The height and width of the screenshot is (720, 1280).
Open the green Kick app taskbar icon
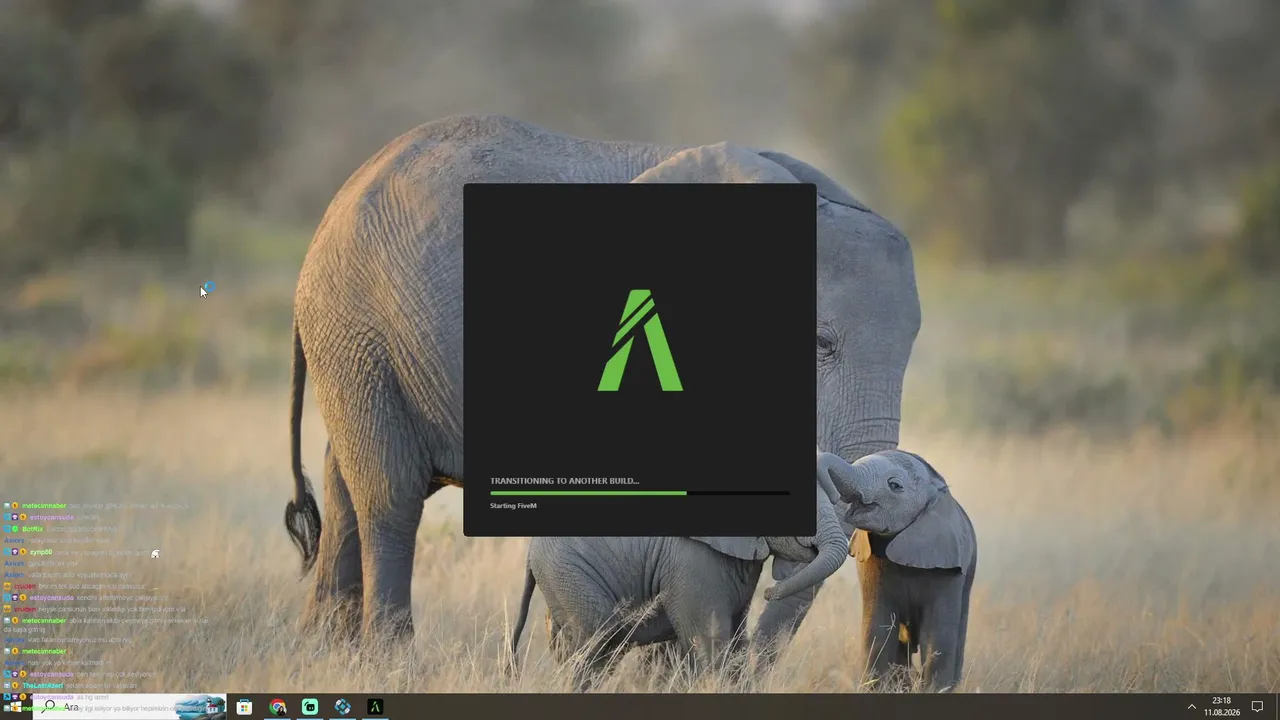tap(310, 707)
